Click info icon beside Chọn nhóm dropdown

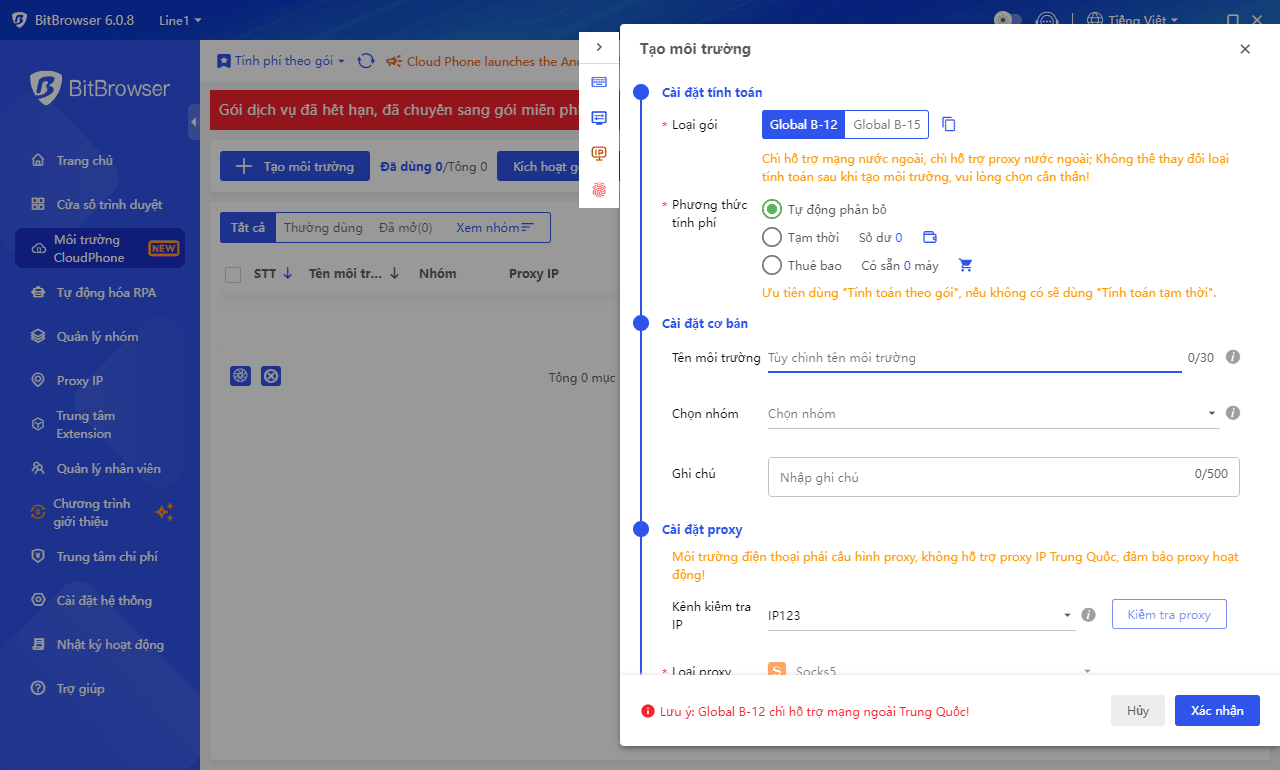[x=1233, y=413]
